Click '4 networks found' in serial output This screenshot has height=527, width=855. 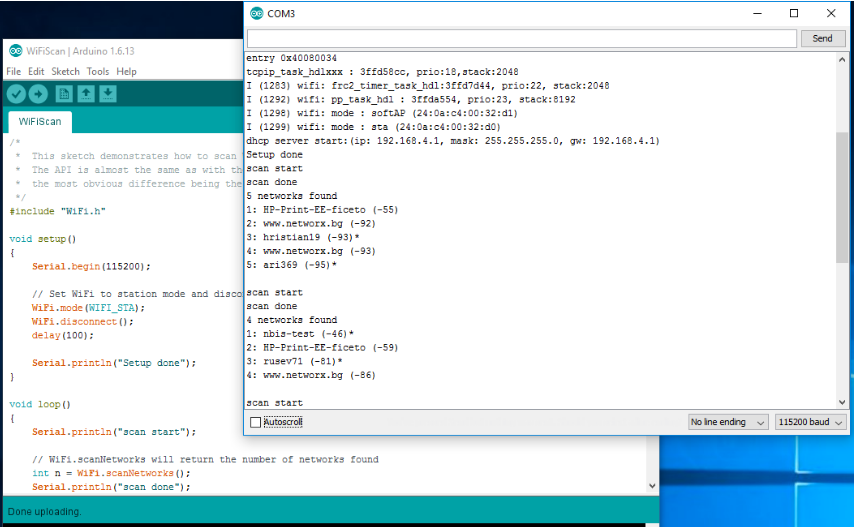click(292, 320)
